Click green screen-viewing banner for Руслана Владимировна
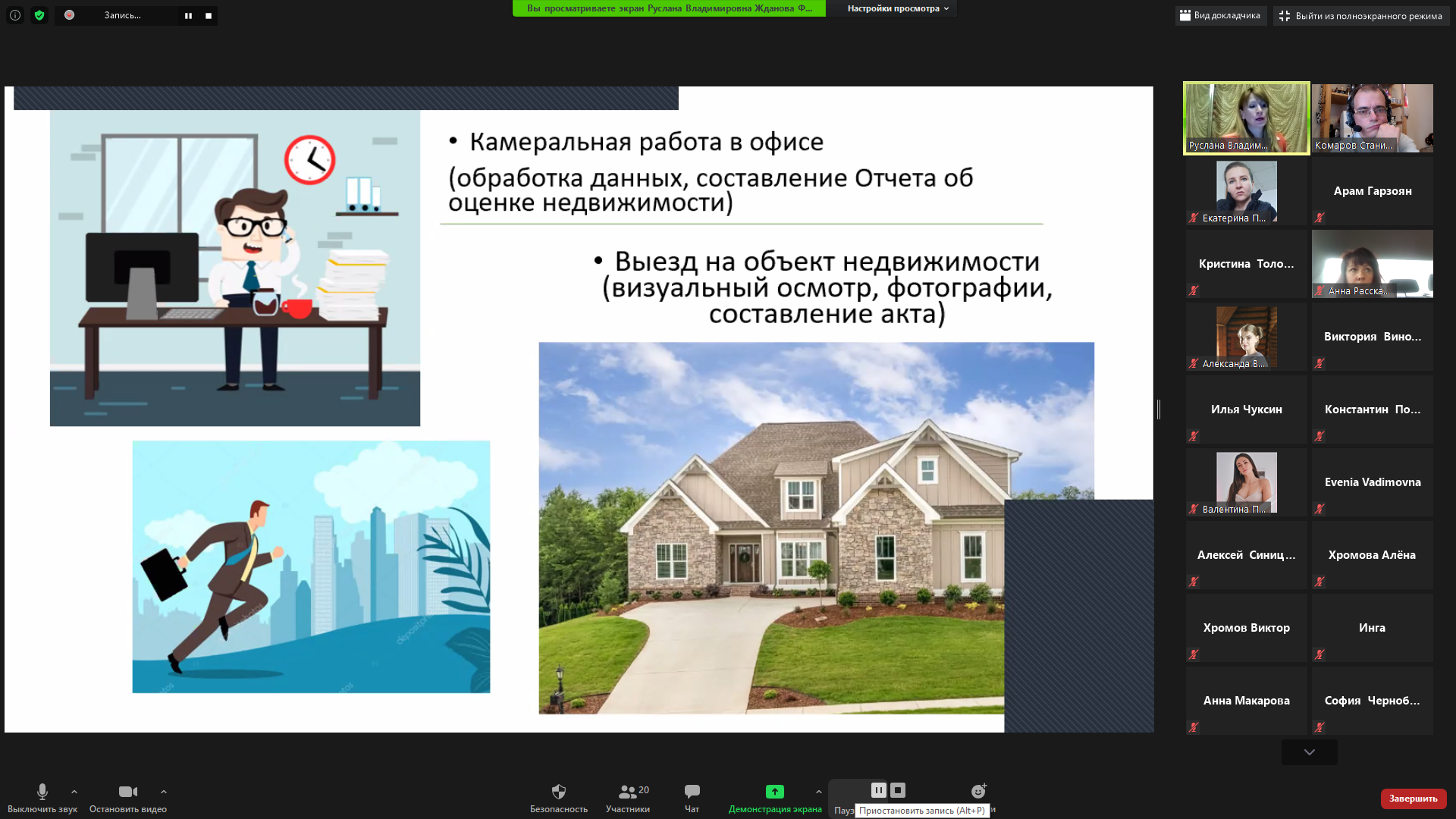The image size is (1456, 819). (x=669, y=8)
